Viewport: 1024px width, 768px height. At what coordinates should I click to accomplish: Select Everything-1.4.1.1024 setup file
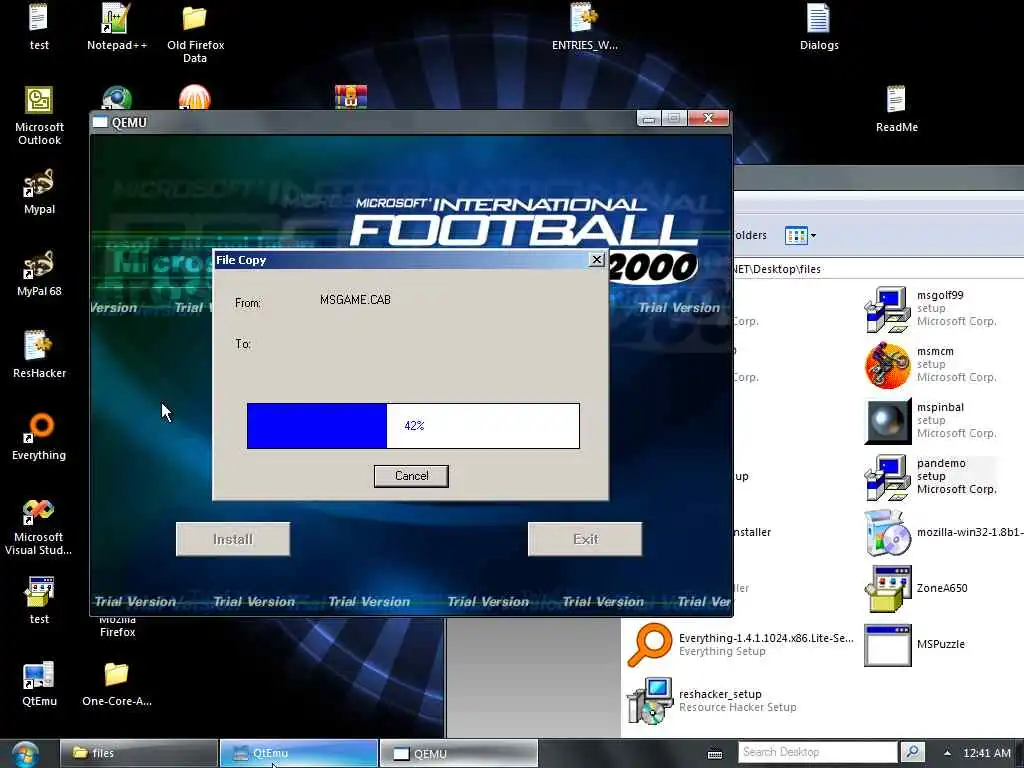point(740,645)
